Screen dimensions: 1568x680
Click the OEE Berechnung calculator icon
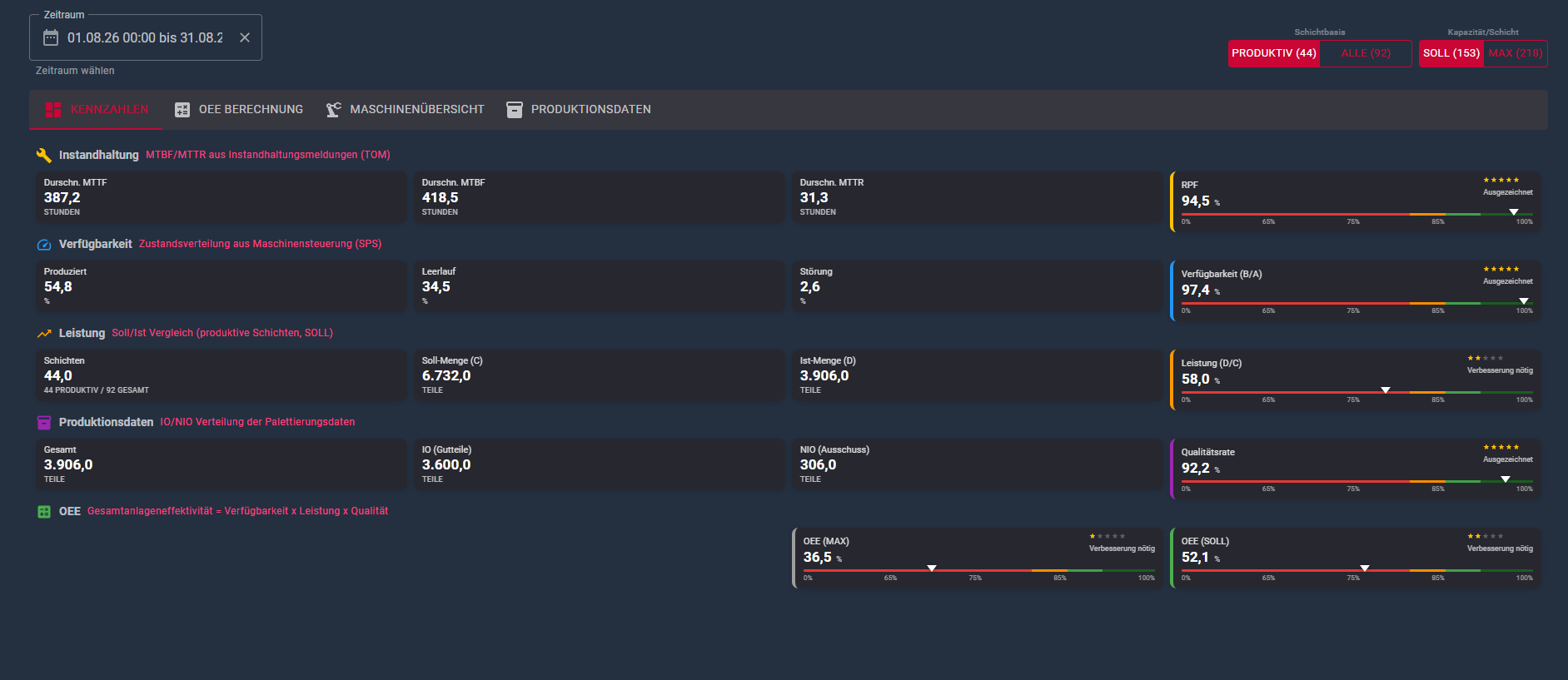click(182, 110)
